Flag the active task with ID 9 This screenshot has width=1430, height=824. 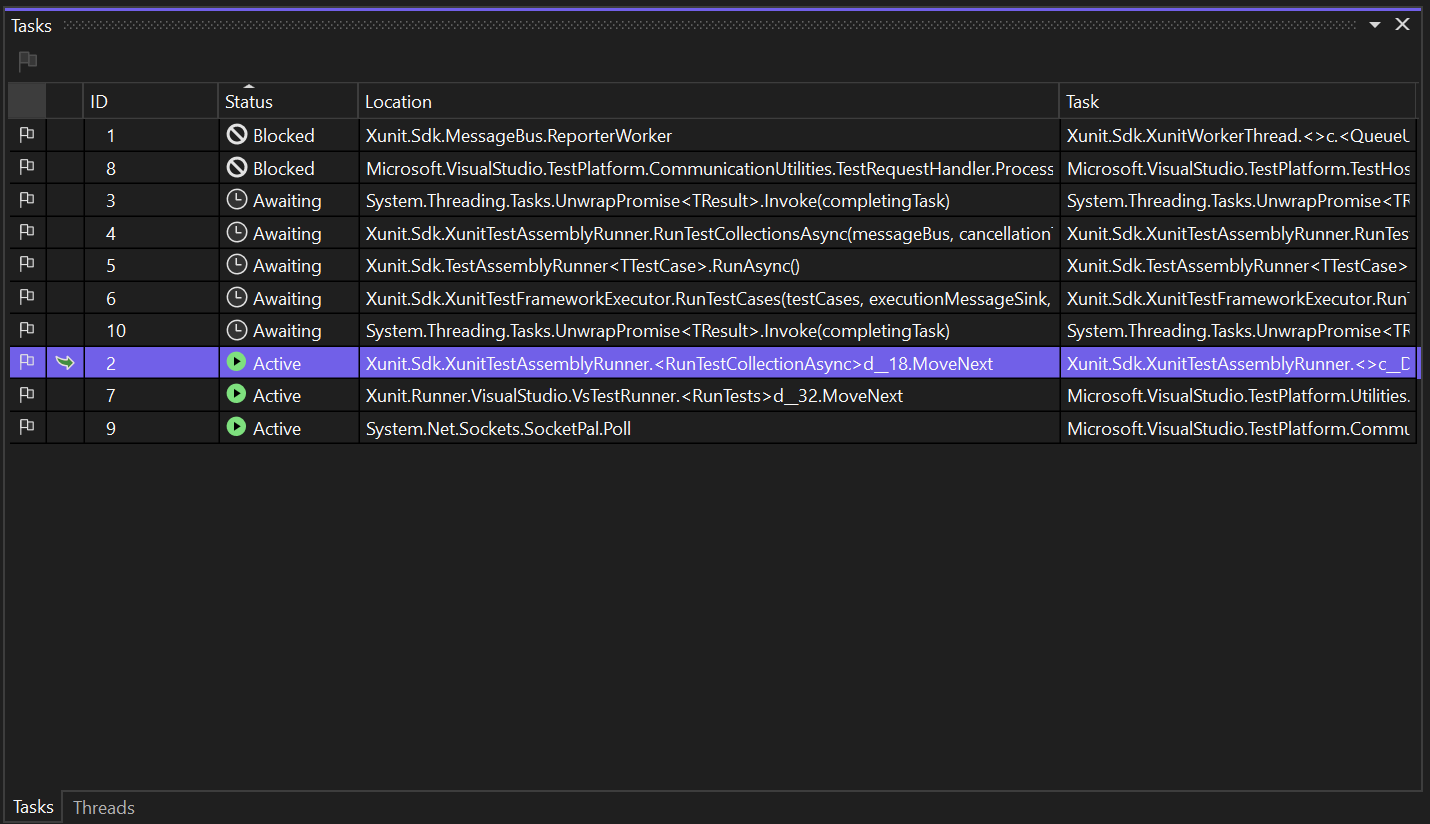point(27,428)
